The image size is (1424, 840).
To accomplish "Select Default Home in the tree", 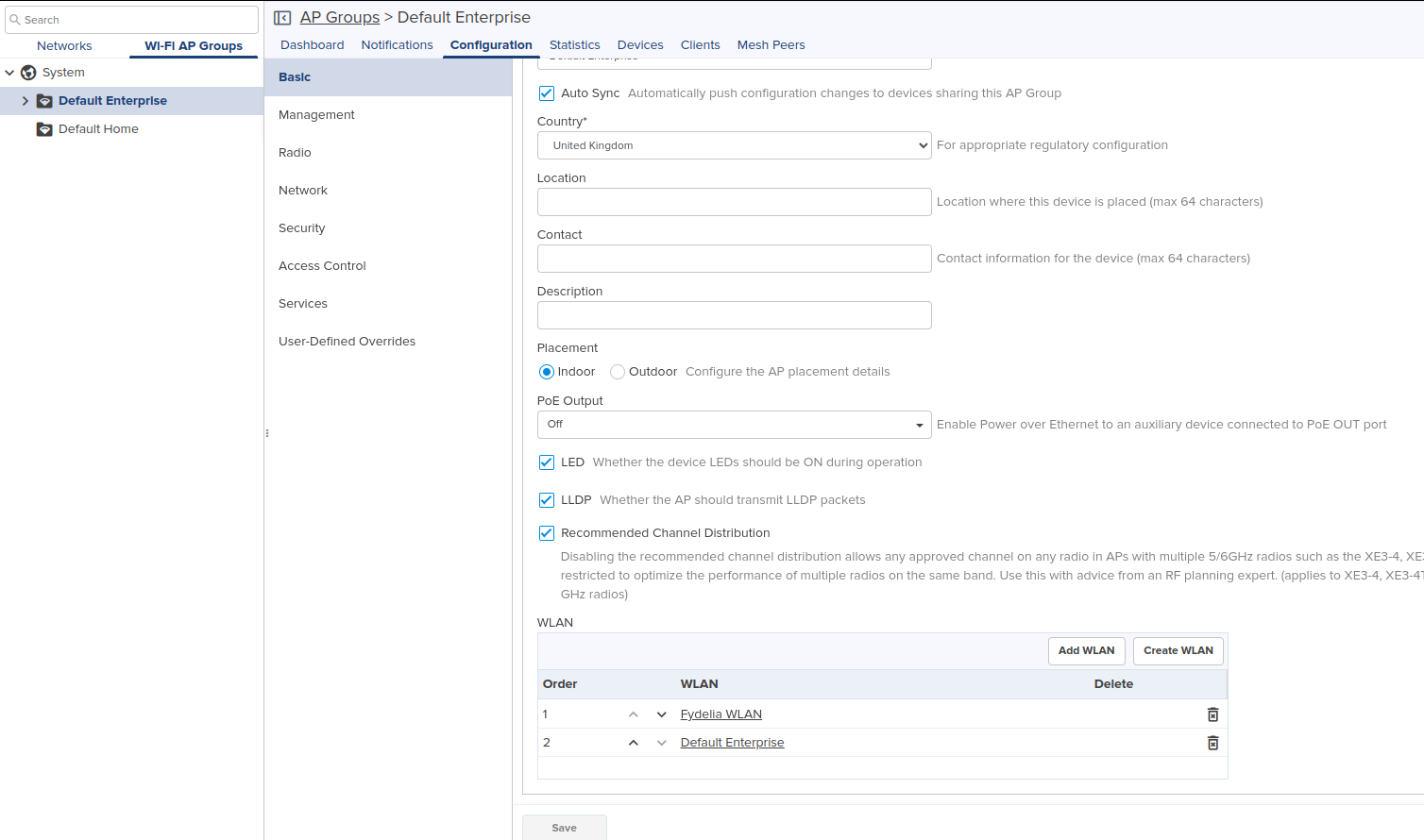I will click(x=98, y=129).
